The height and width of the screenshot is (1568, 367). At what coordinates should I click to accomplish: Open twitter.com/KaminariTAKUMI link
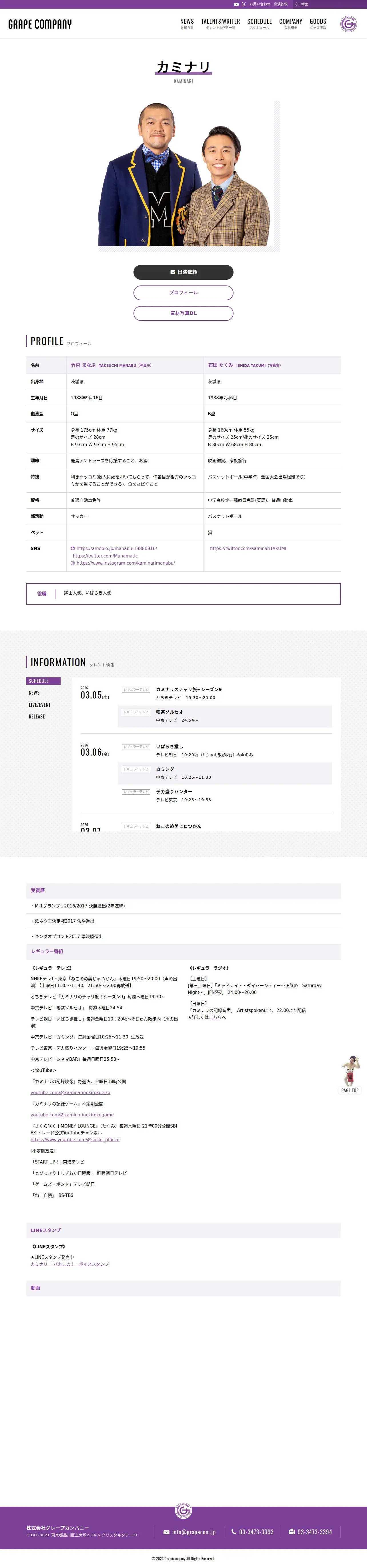click(248, 548)
